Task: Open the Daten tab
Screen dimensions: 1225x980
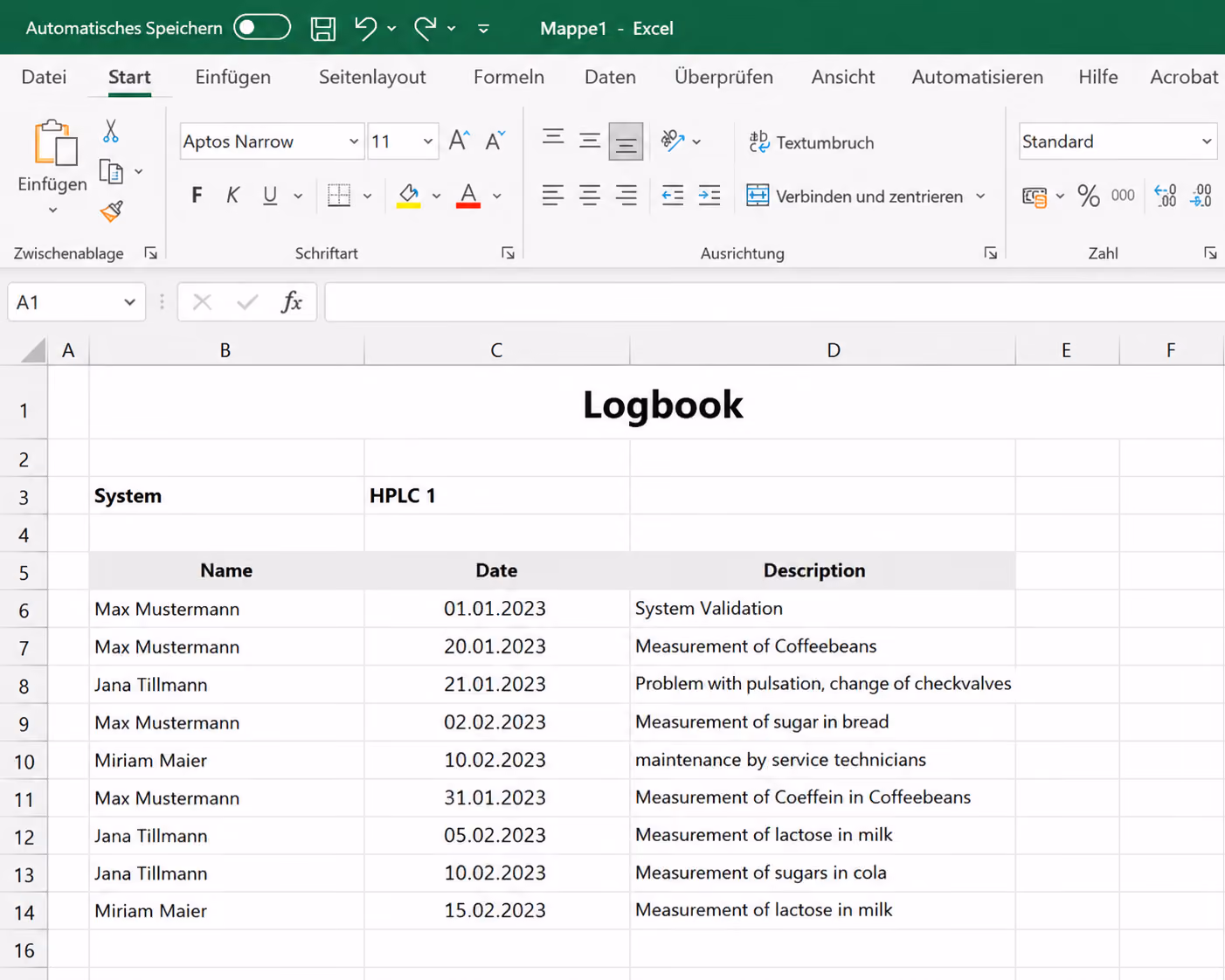Action: tap(610, 77)
